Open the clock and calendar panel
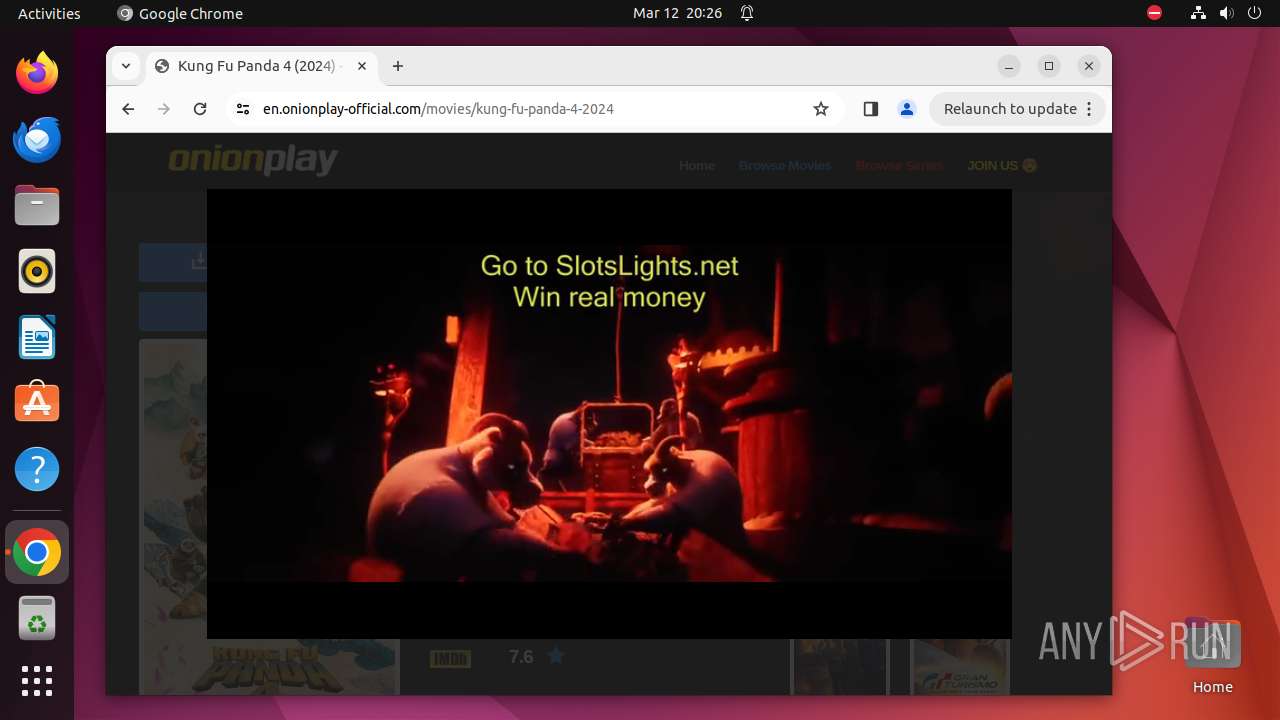The image size is (1280, 720). pos(677,13)
